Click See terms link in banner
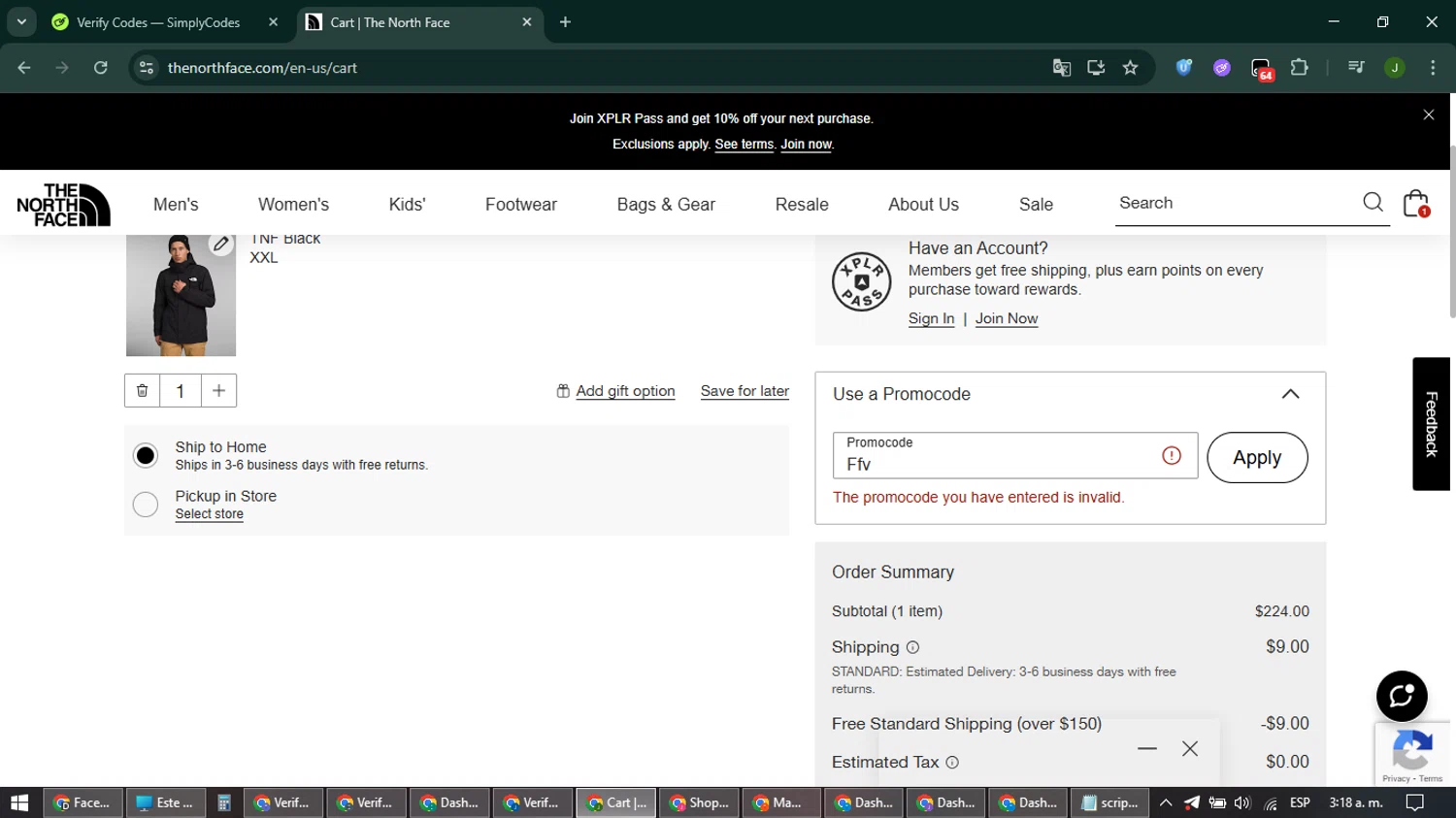Screen dimensions: 1456x818 744,144
